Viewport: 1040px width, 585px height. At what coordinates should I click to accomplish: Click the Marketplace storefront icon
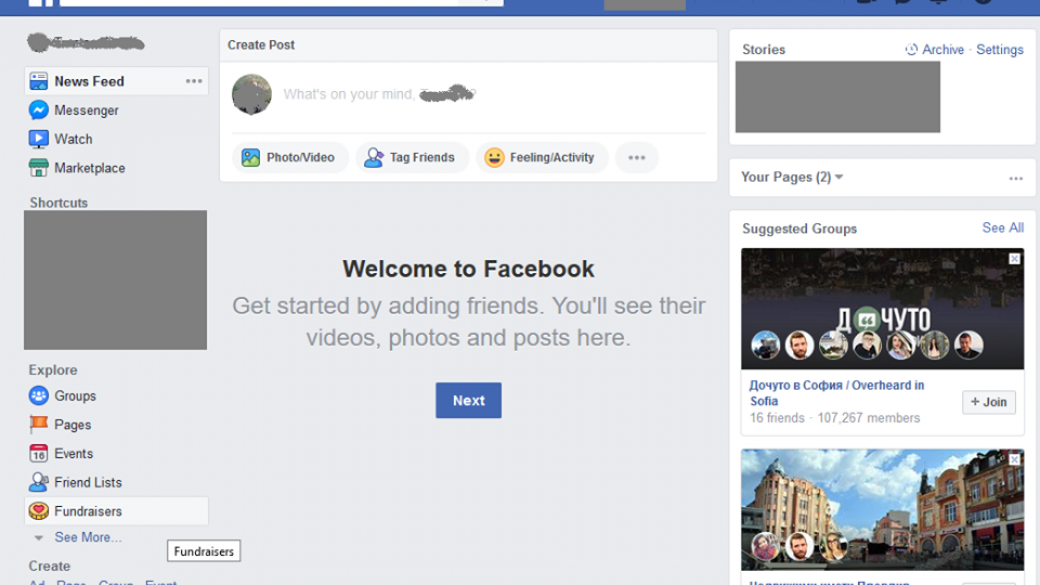click(x=38, y=168)
